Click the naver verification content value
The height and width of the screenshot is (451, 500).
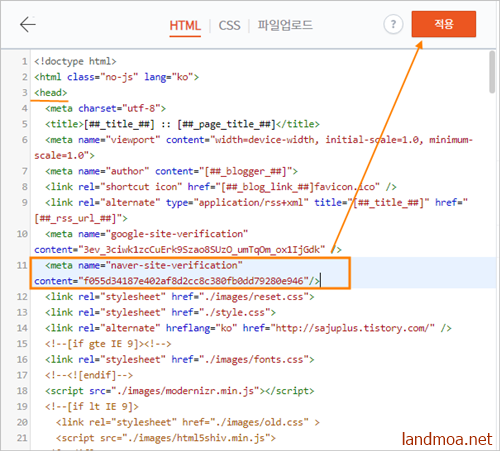(x=193, y=281)
